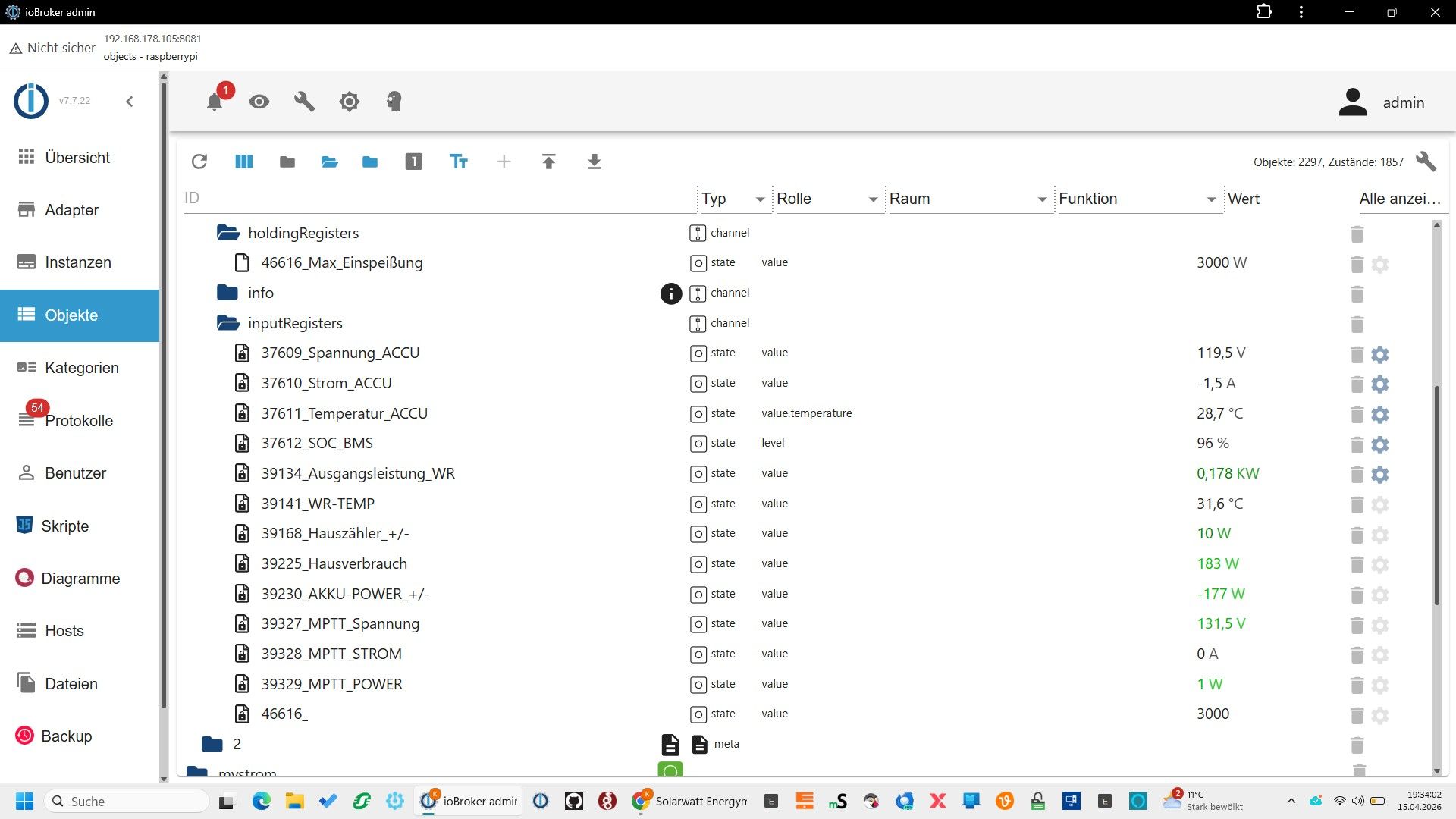The width and height of the screenshot is (1456, 819).
Task: Open the column configuration icon
Action: [x=243, y=162]
